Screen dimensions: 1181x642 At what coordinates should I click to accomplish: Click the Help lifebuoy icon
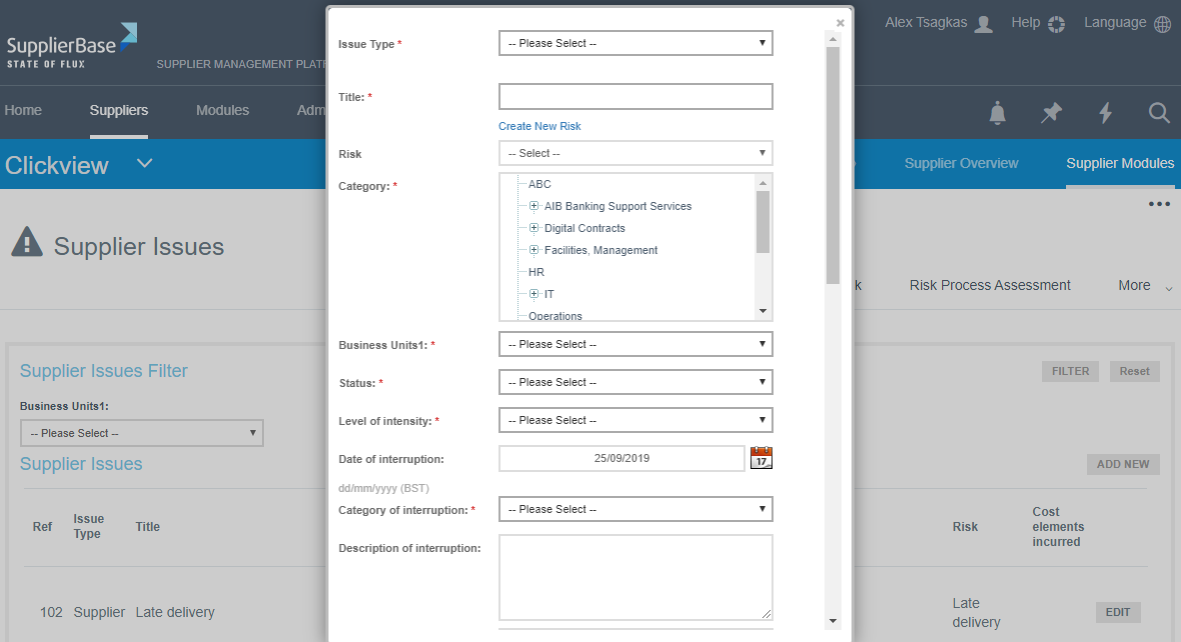pos(1056,24)
